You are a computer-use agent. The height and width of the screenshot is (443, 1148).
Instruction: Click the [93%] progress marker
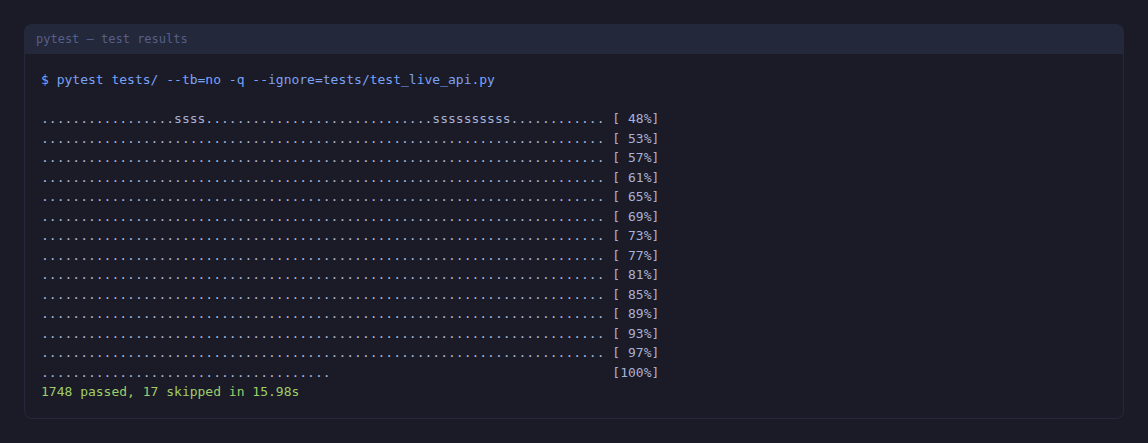click(x=635, y=333)
